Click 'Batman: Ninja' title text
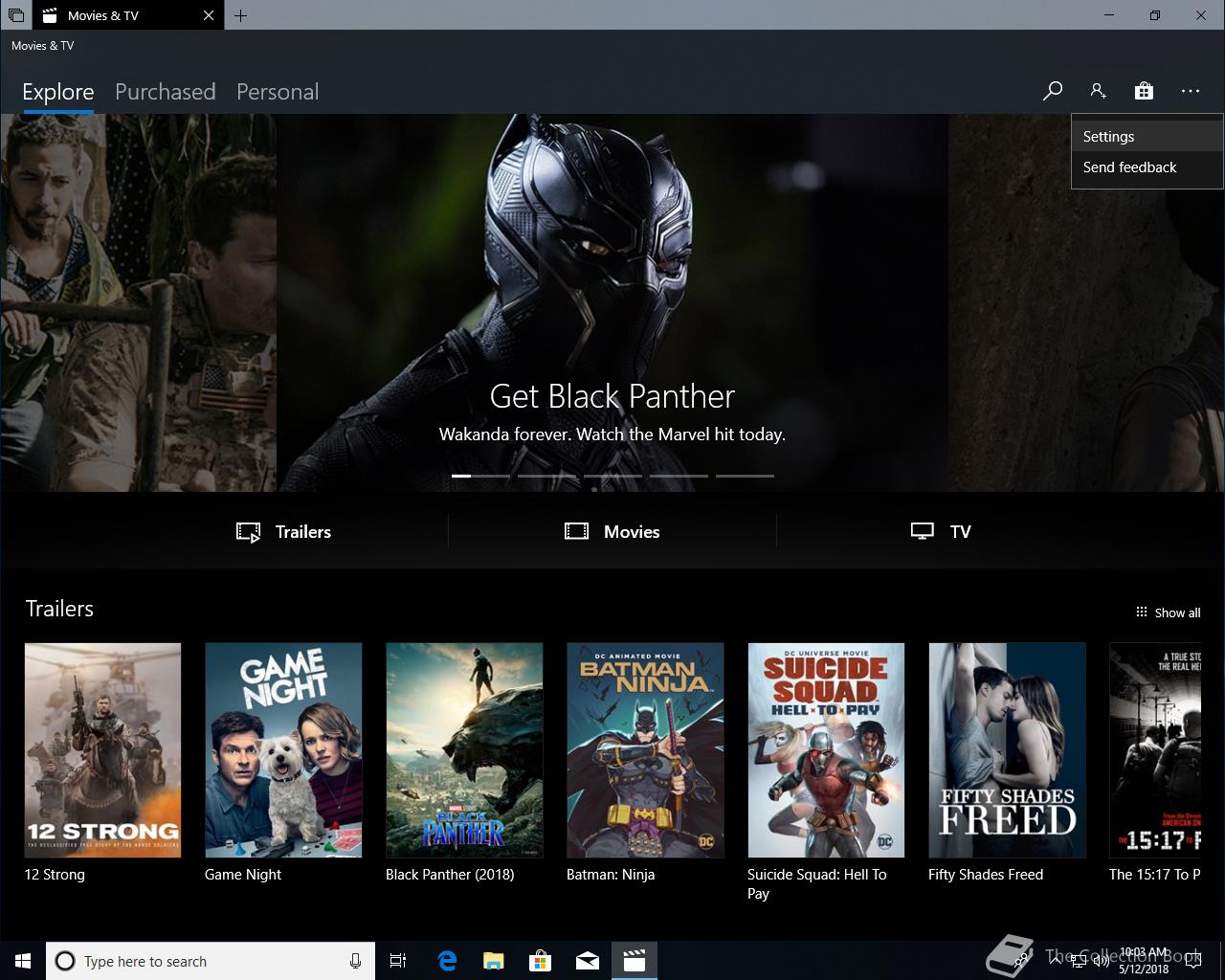 611,875
